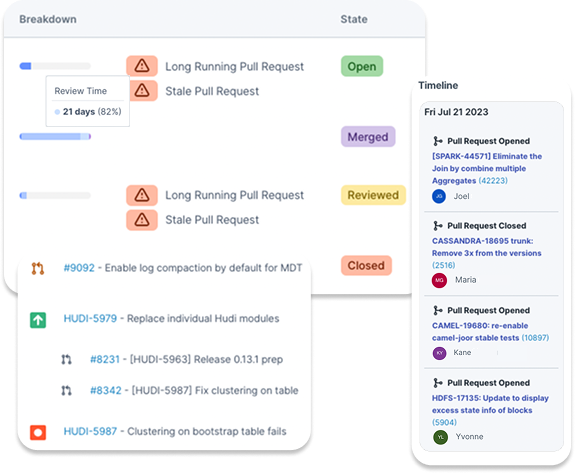Click the Reviewed state badge
The image size is (576, 474).
[x=373, y=195]
